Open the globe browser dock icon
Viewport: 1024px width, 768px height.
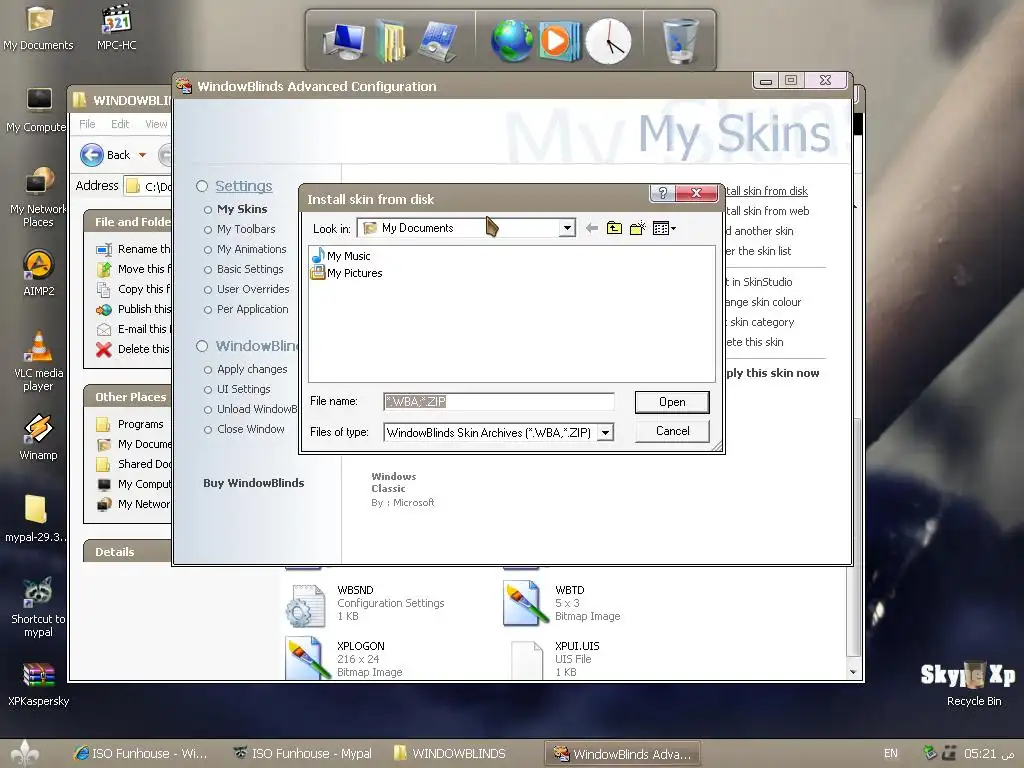(x=511, y=40)
